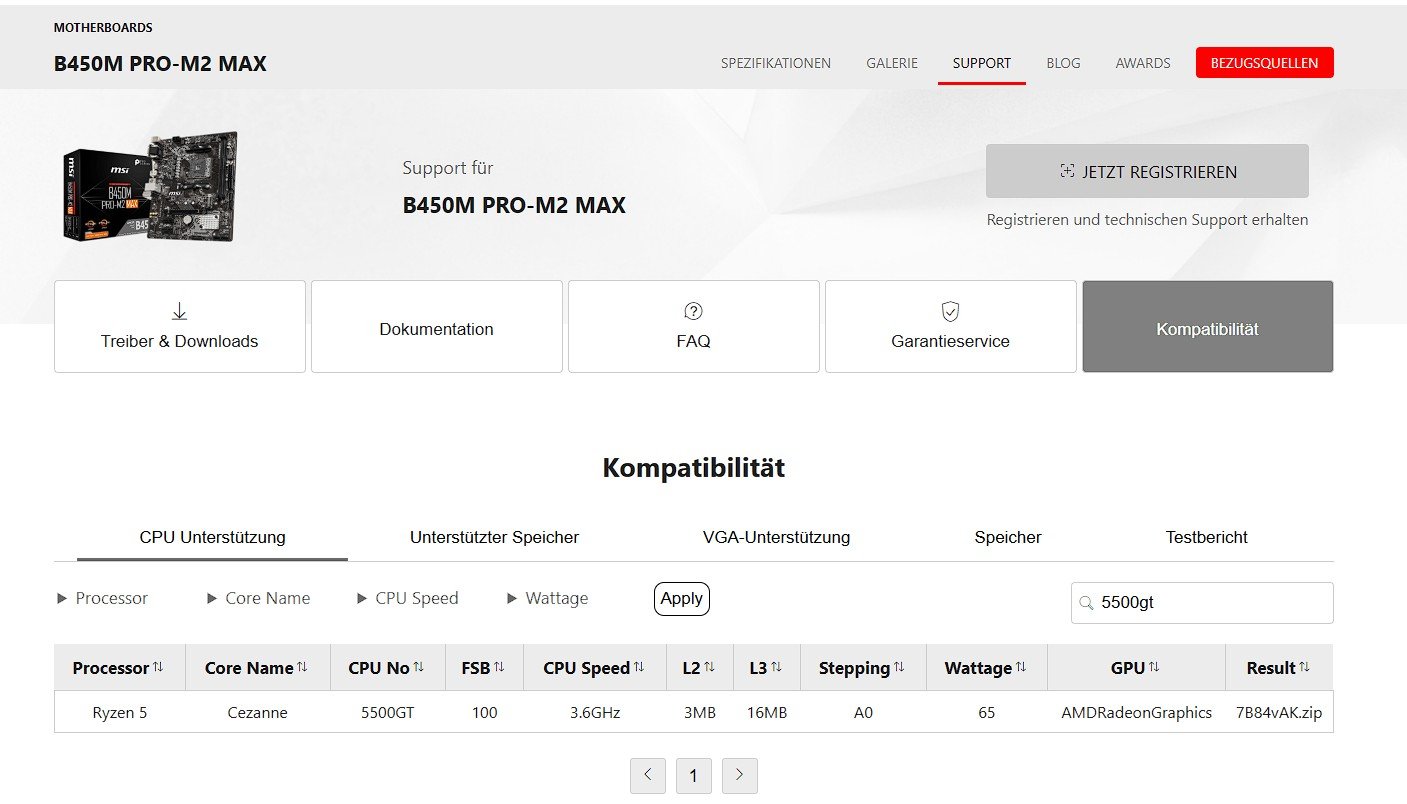
Task: Sort by the Core Name column
Action: (257, 667)
